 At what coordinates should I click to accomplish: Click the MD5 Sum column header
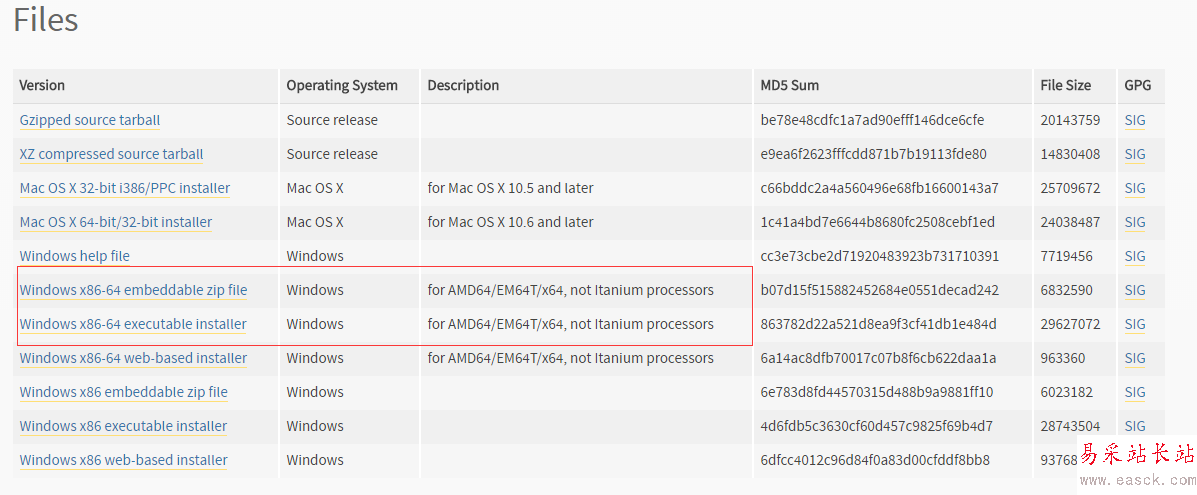coord(790,86)
